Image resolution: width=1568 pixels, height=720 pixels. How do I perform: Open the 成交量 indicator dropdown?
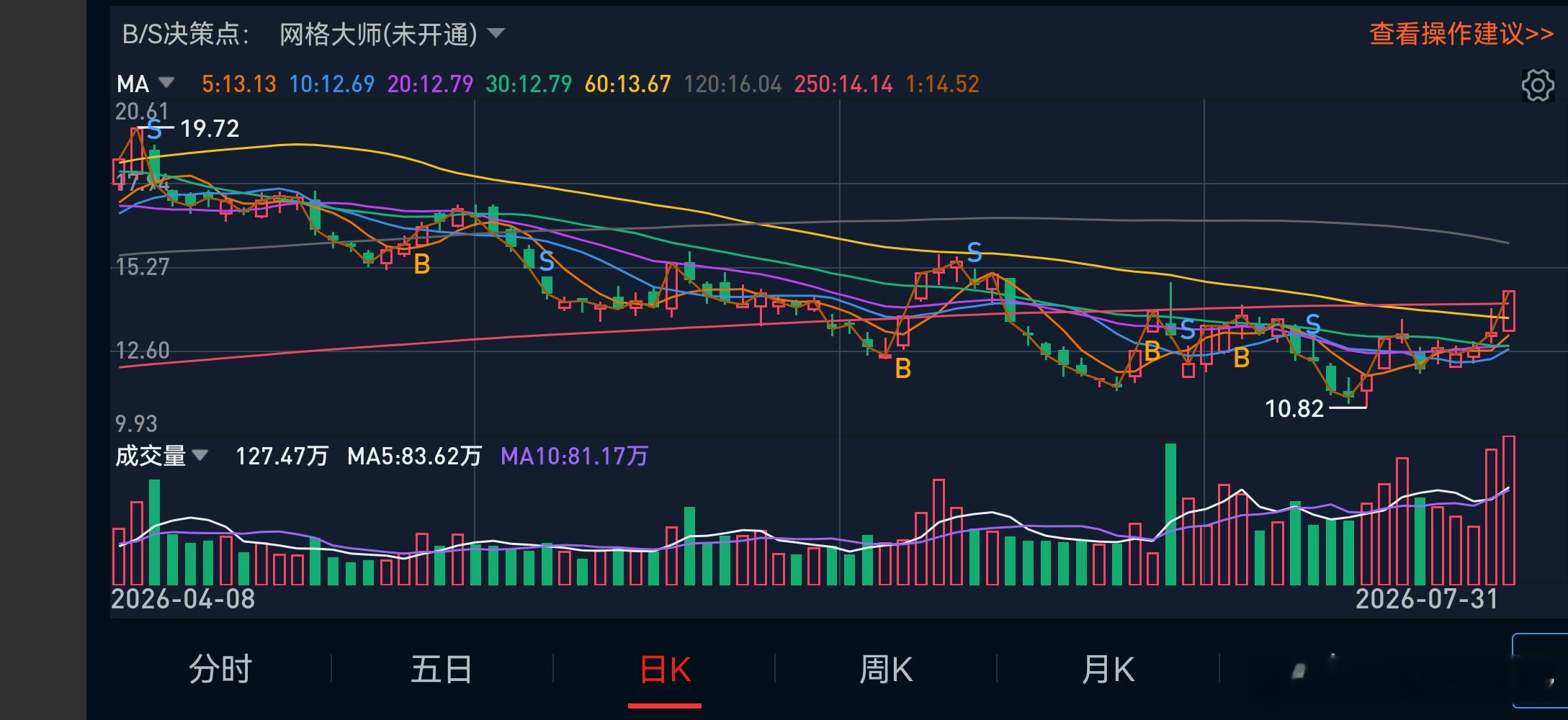200,455
